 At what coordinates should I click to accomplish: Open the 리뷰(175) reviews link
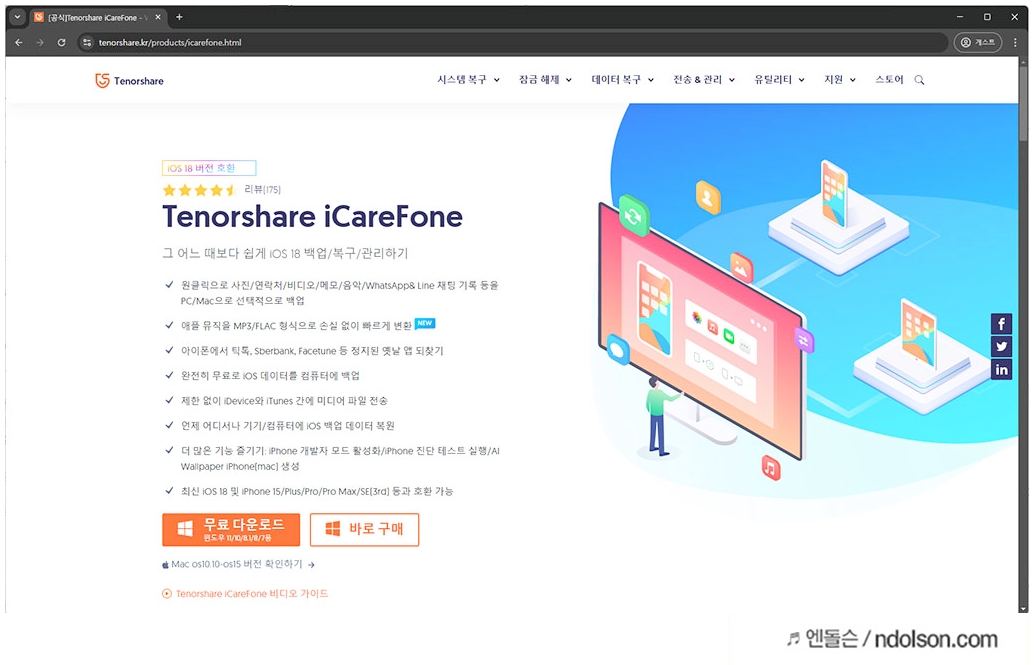(262, 189)
